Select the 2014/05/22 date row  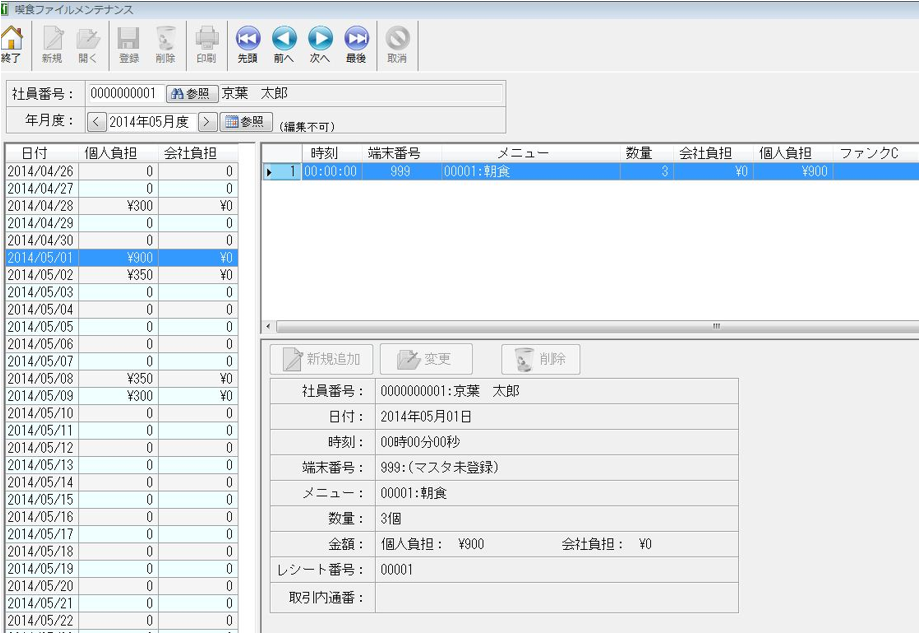tap(121, 621)
